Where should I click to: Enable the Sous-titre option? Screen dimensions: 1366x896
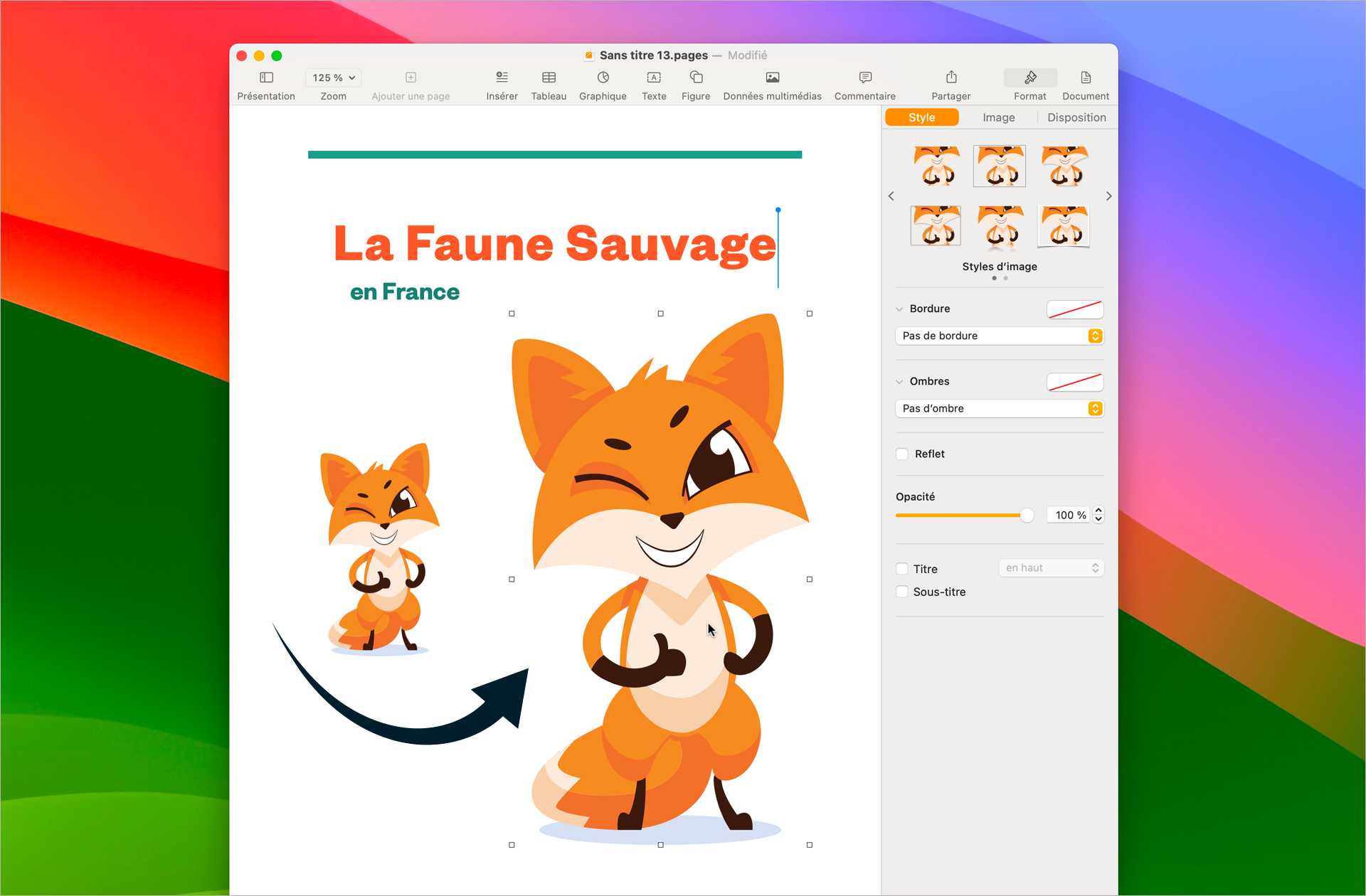point(901,591)
